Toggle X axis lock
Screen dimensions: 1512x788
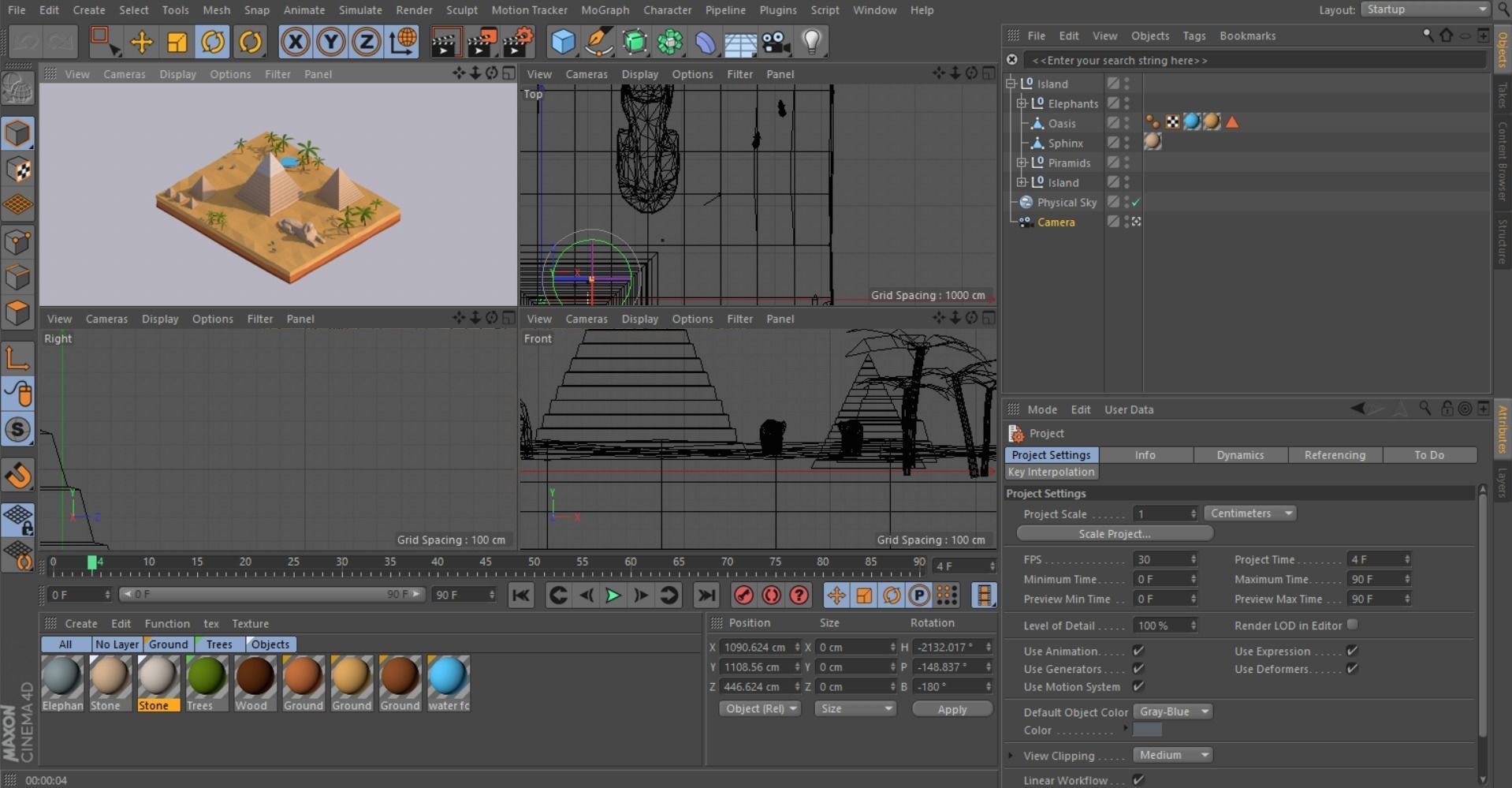click(x=295, y=41)
